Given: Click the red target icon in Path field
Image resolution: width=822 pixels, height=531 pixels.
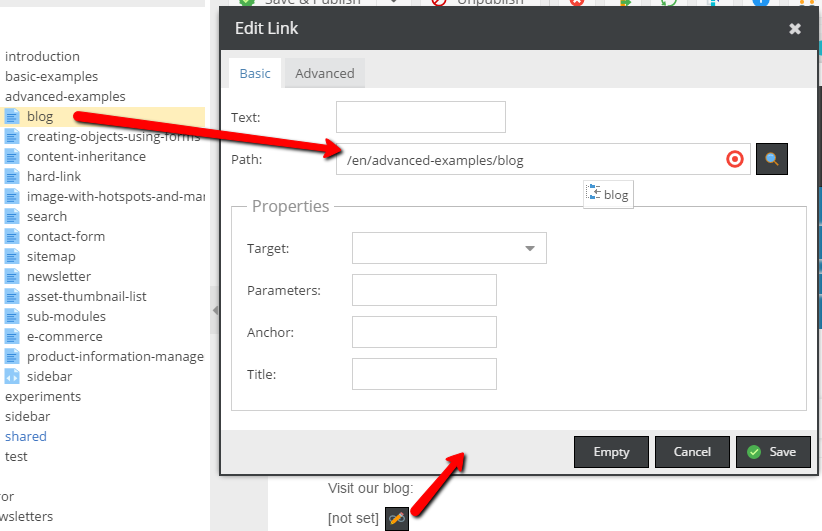Looking at the screenshot, I should click(735, 159).
